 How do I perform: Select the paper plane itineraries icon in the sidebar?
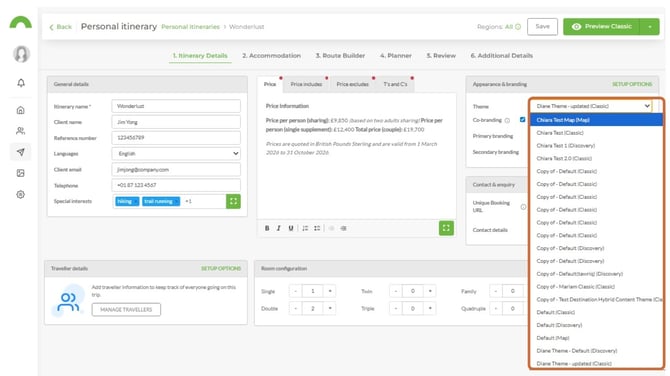[21, 152]
